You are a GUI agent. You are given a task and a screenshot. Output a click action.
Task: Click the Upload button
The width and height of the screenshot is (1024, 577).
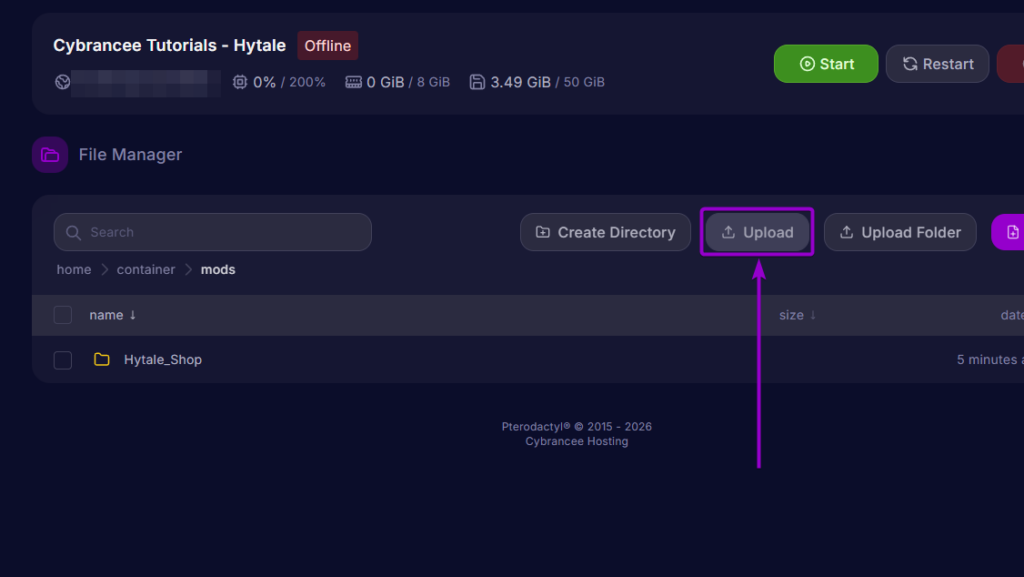coord(757,232)
